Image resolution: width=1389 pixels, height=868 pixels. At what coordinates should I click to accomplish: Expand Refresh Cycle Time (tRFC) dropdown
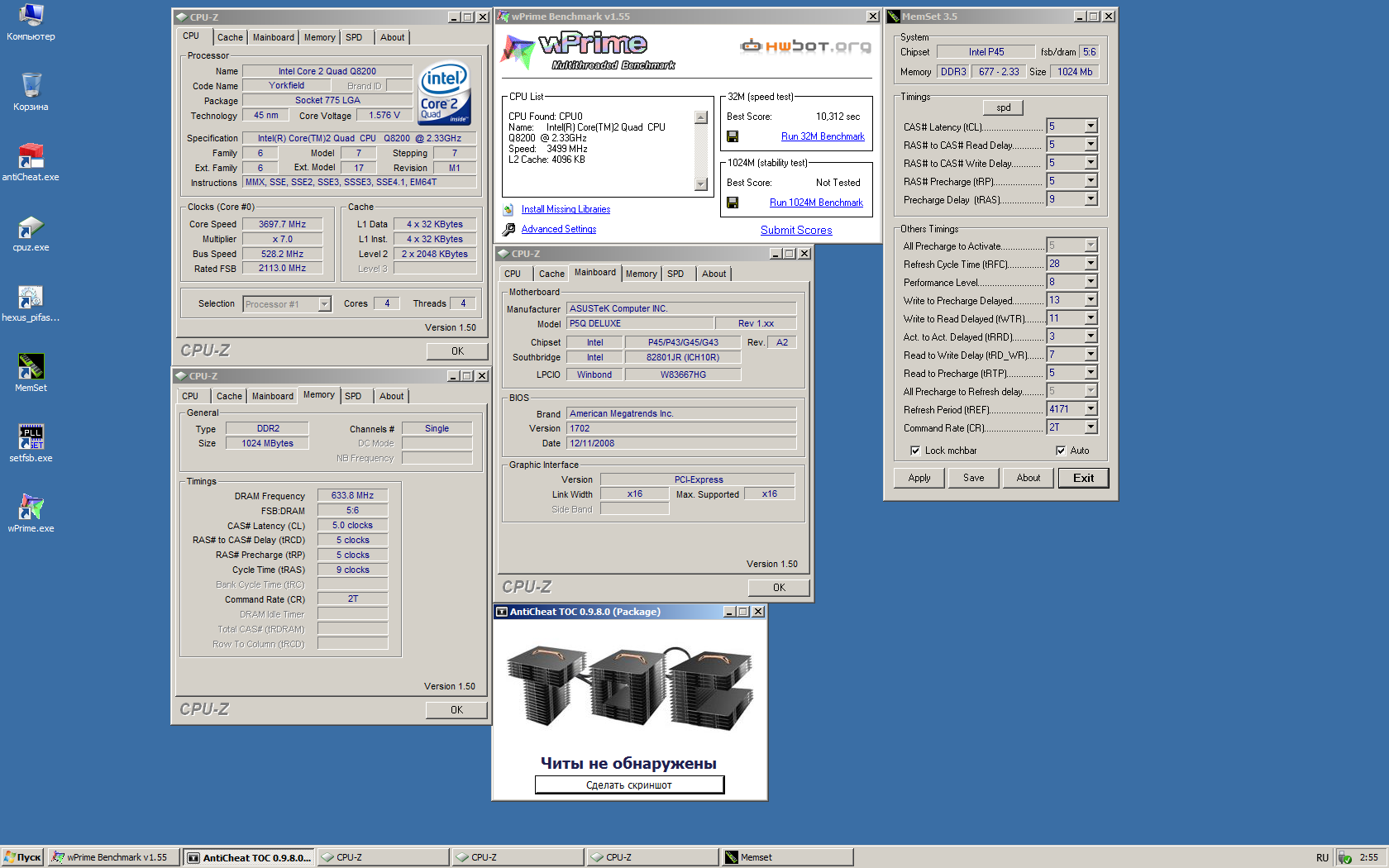1091,264
